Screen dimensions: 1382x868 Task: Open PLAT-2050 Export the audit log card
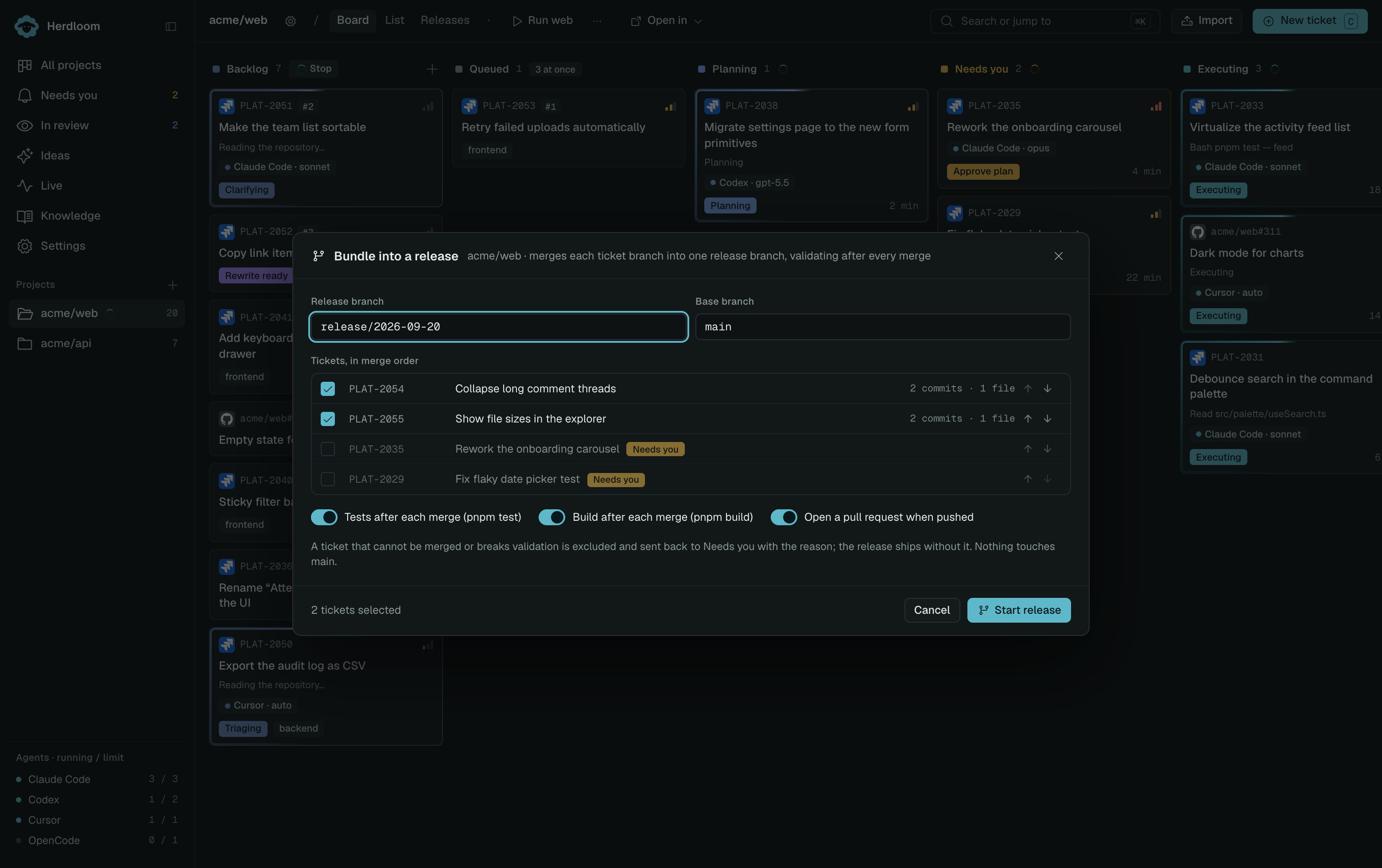pos(326,687)
